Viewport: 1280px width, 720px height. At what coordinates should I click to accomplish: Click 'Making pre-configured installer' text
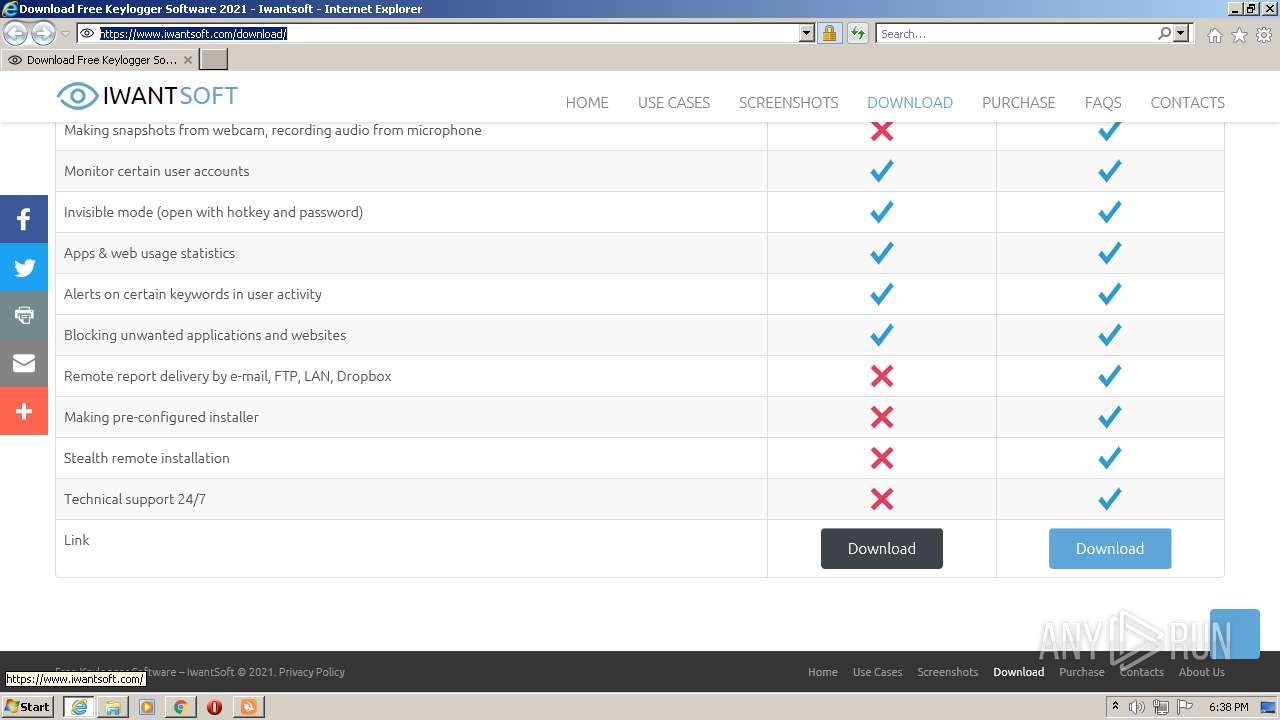pos(162,417)
